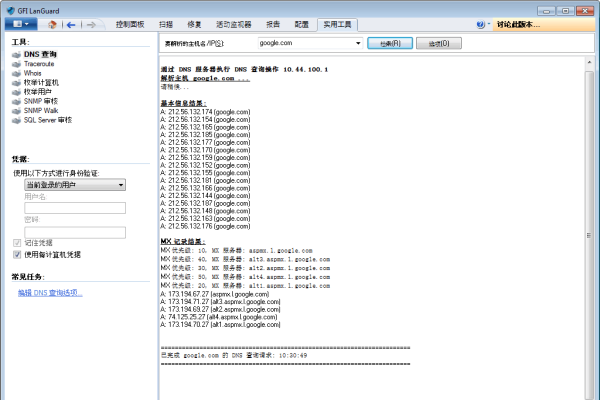Click the 用户名 input field
The width and height of the screenshot is (600, 400).
point(75,208)
